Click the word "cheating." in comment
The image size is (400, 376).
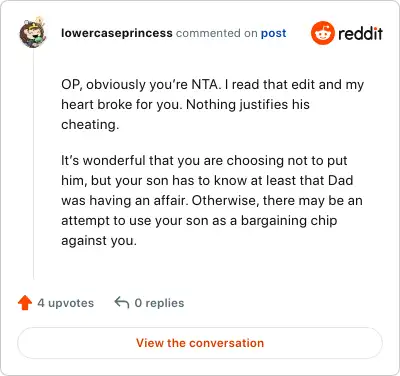90,125
